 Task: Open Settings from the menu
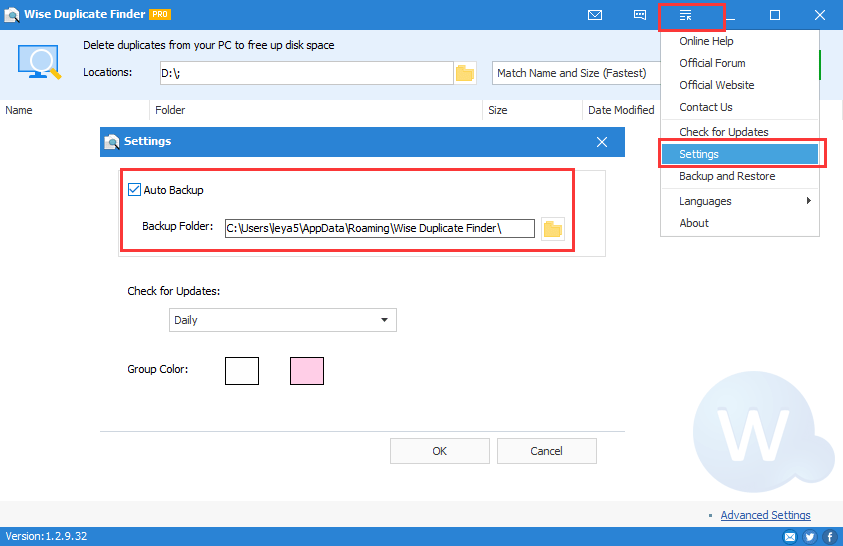(x=740, y=154)
